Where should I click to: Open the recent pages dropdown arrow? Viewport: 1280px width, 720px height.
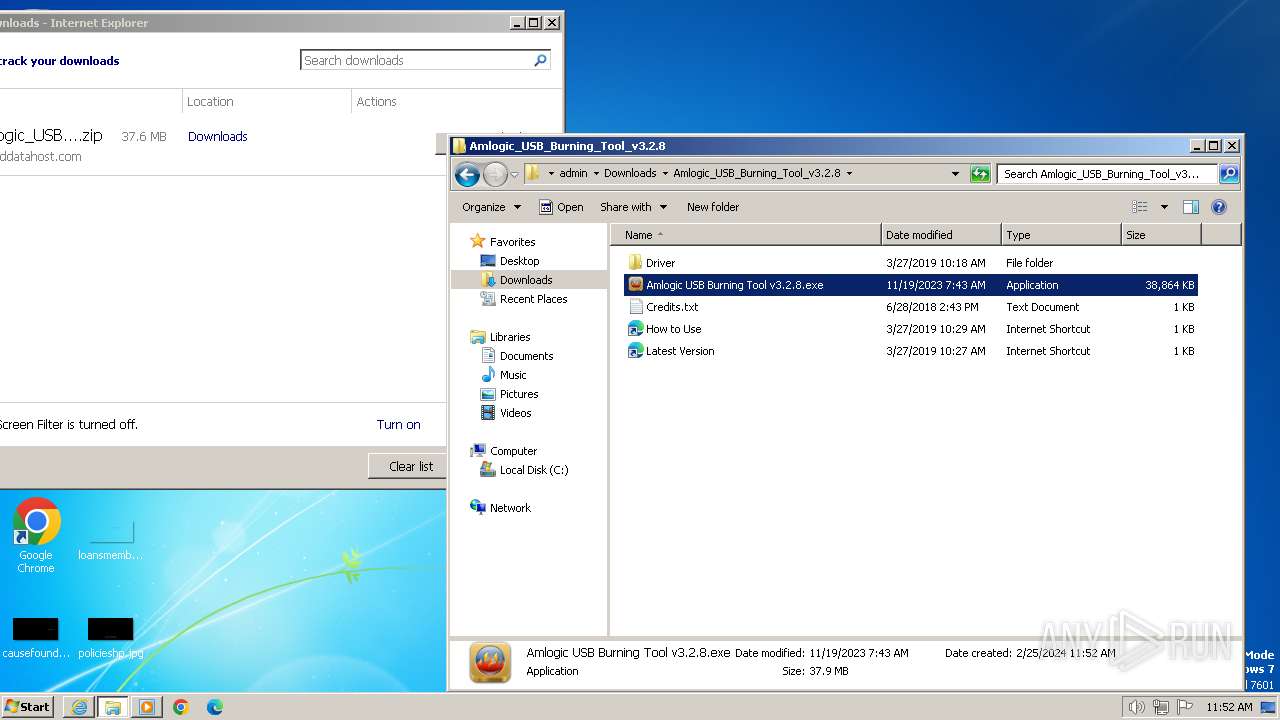(514, 174)
